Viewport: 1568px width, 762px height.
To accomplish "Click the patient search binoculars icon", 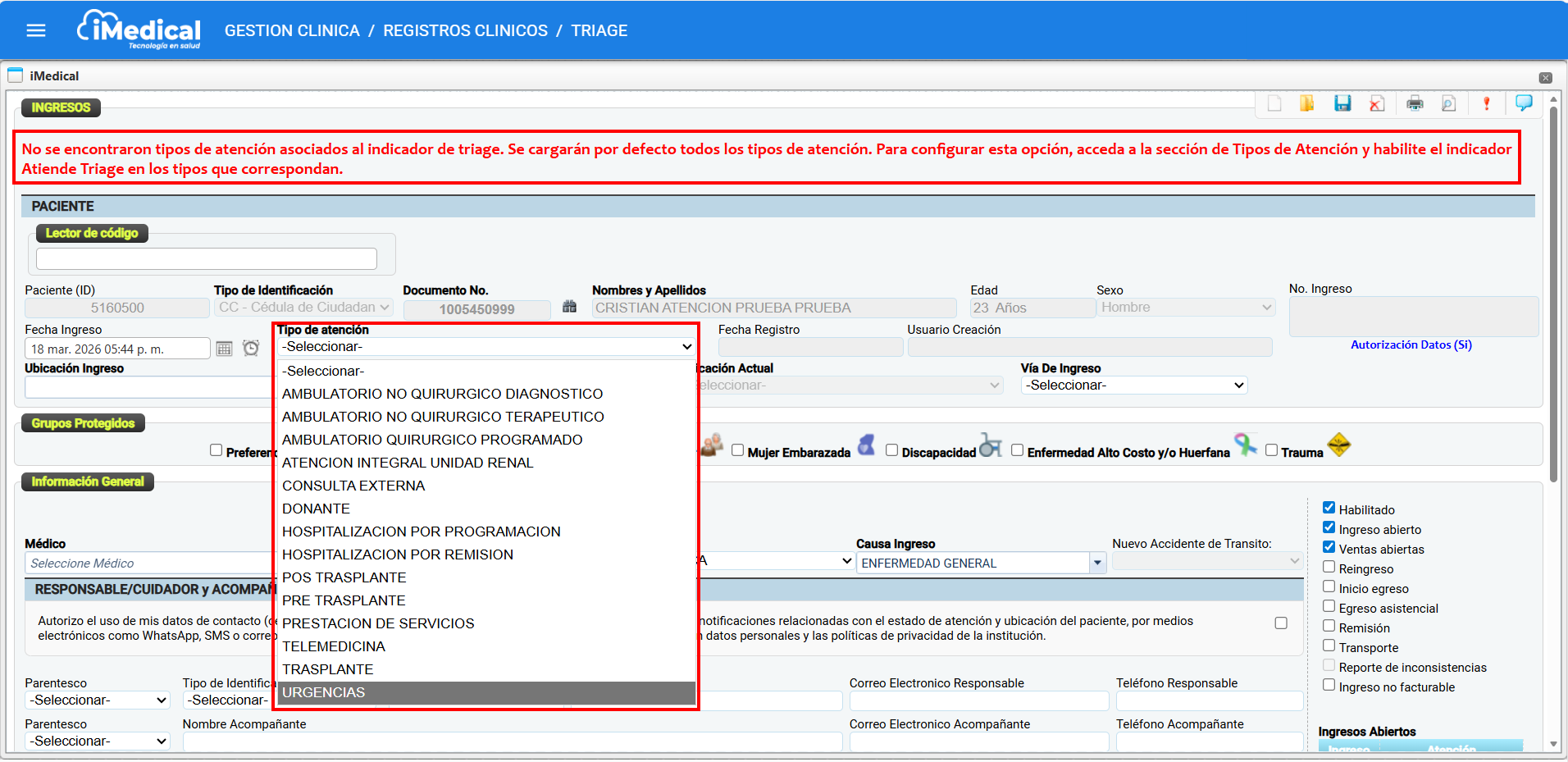I will pyautogui.click(x=569, y=307).
